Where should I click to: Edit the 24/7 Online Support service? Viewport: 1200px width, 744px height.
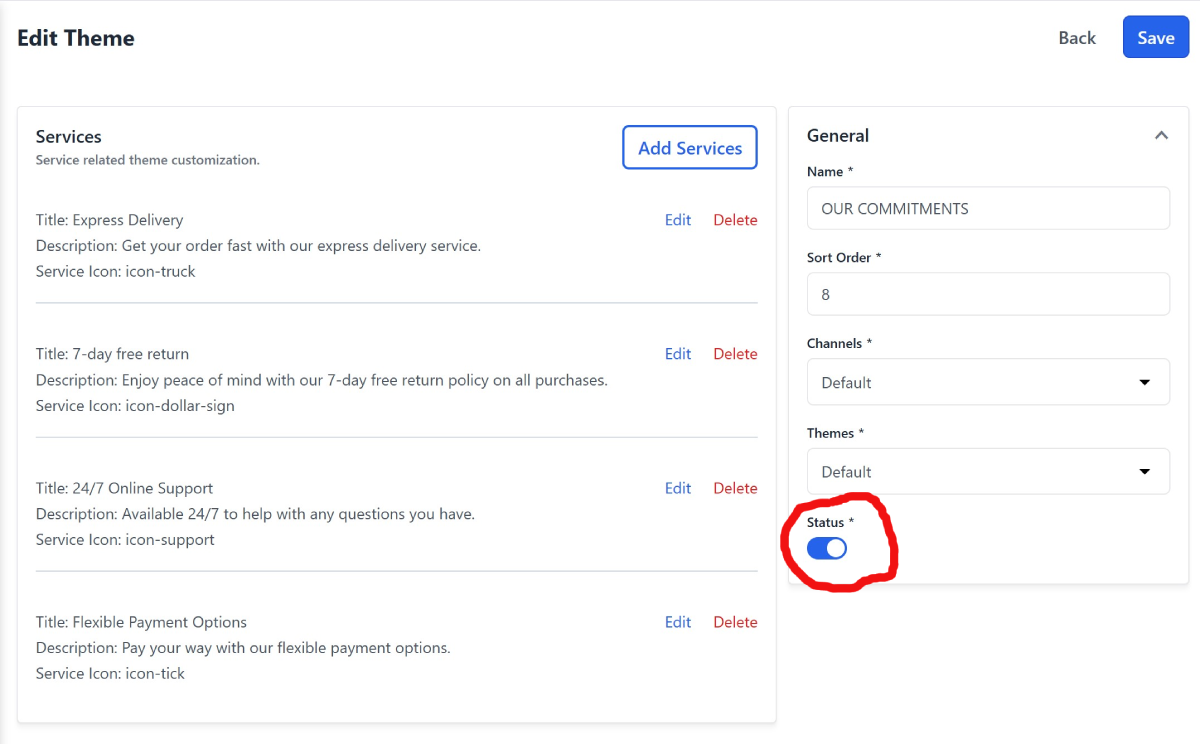[678, 488]
